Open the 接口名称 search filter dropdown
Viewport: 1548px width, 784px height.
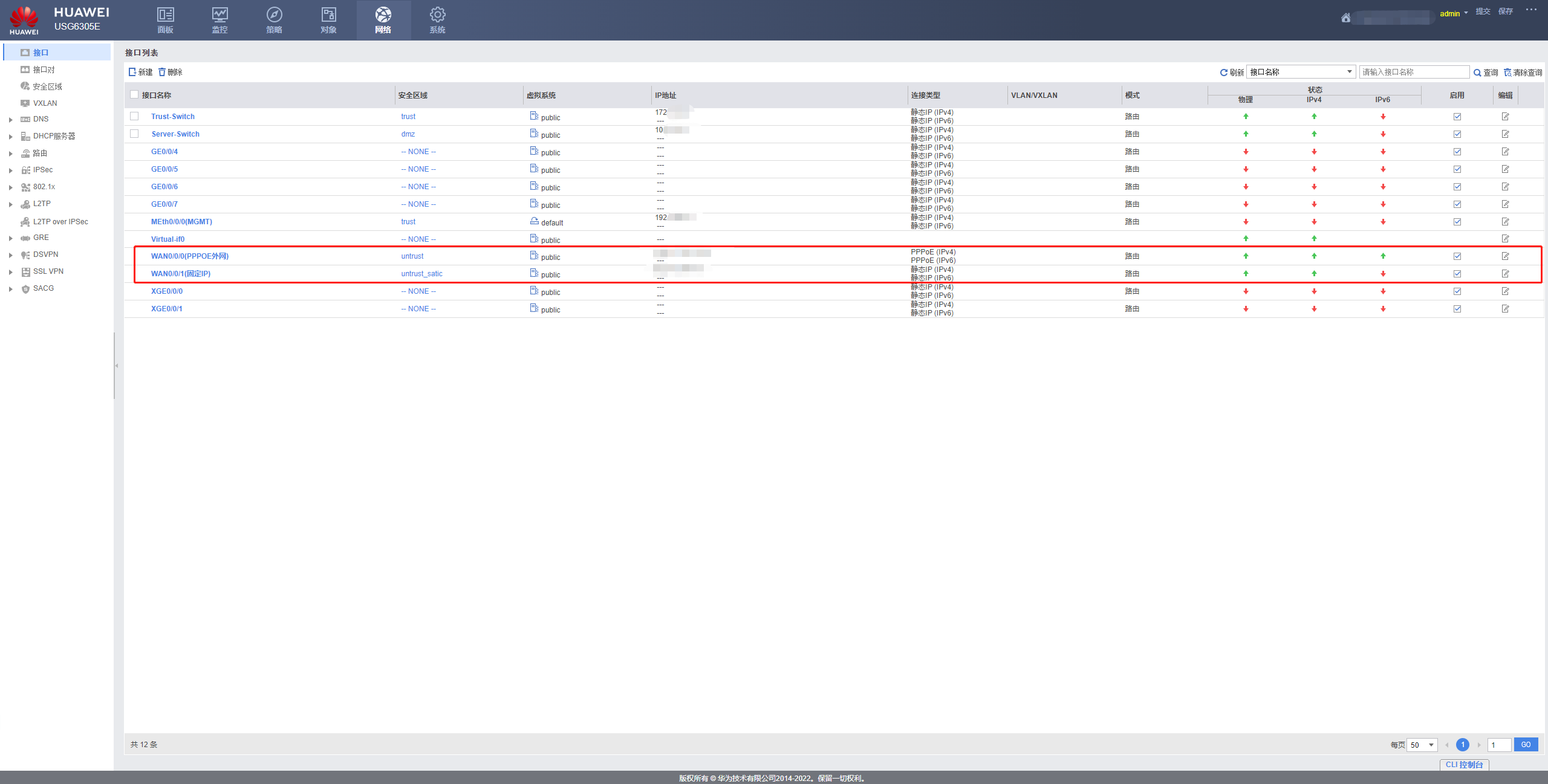[1300, 72]
